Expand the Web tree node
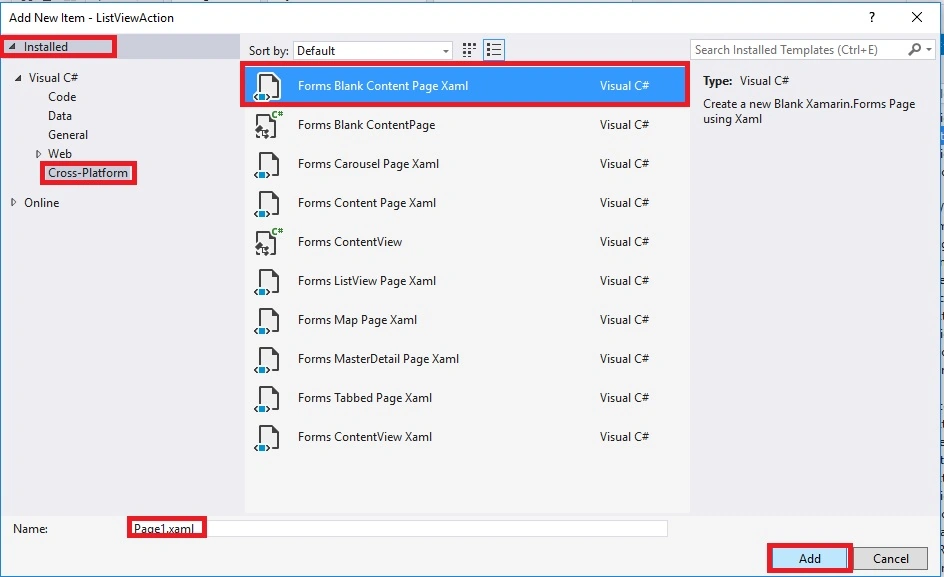944x577 pixels. pyautogui.click(x=39, y=154)
